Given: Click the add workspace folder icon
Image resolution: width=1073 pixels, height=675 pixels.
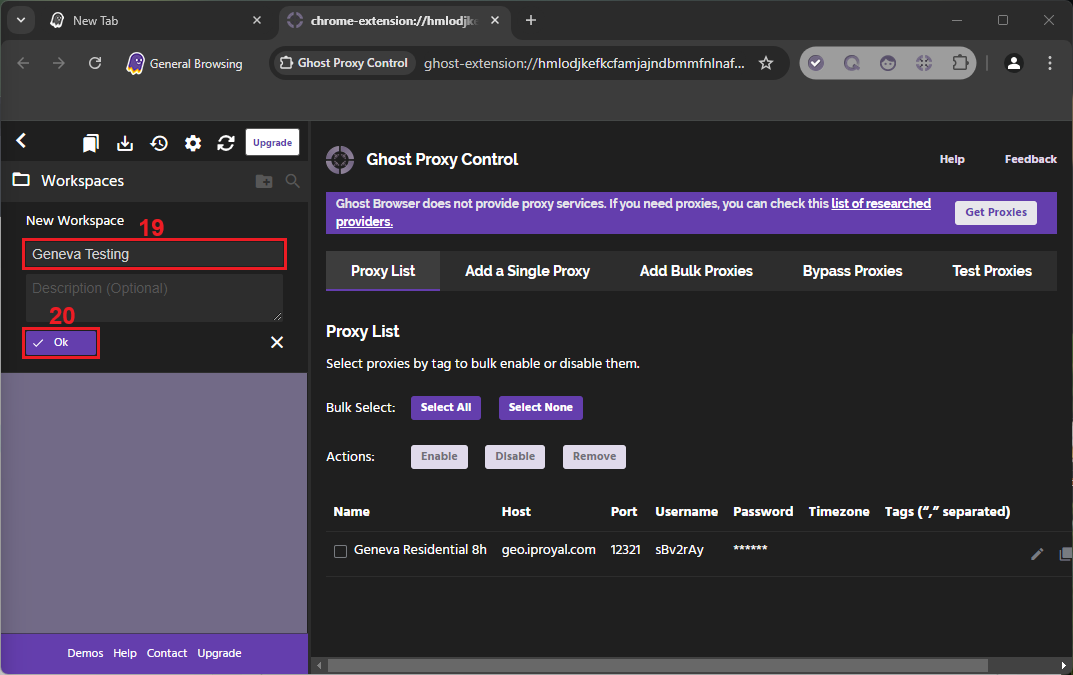Looking at the screenshot, I should [264, 181].
